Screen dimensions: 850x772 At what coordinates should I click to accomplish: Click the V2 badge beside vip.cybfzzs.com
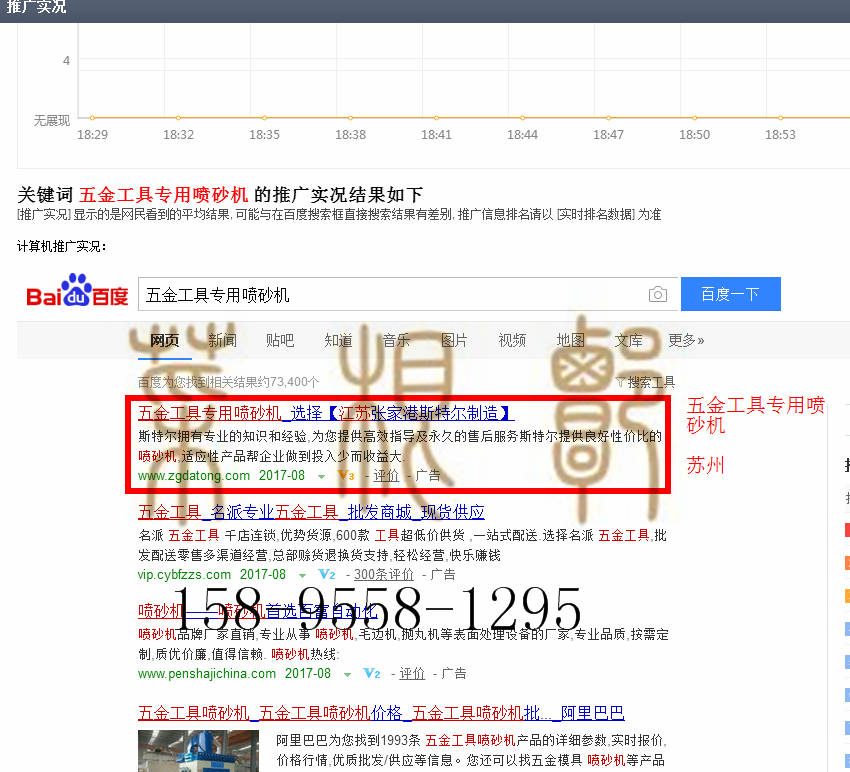pyautogui.click(x=327, y=574)
